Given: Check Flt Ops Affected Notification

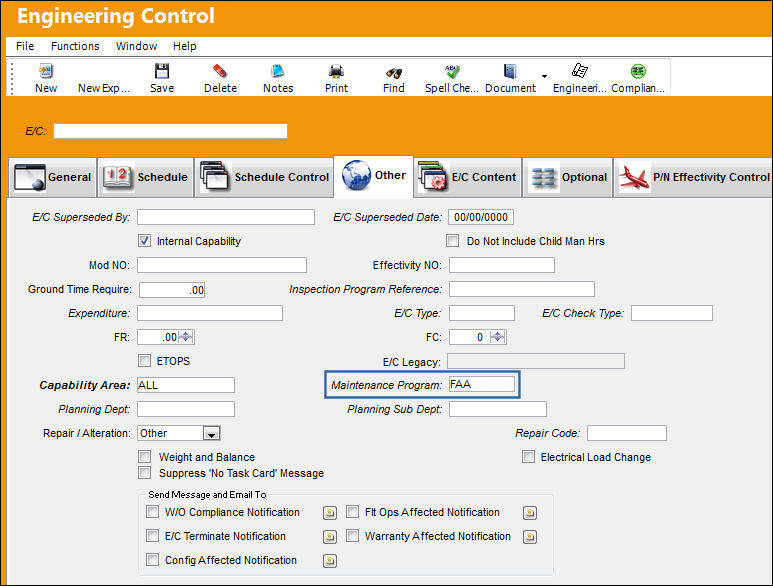Looking at the screenshot, I should point(352,512).
